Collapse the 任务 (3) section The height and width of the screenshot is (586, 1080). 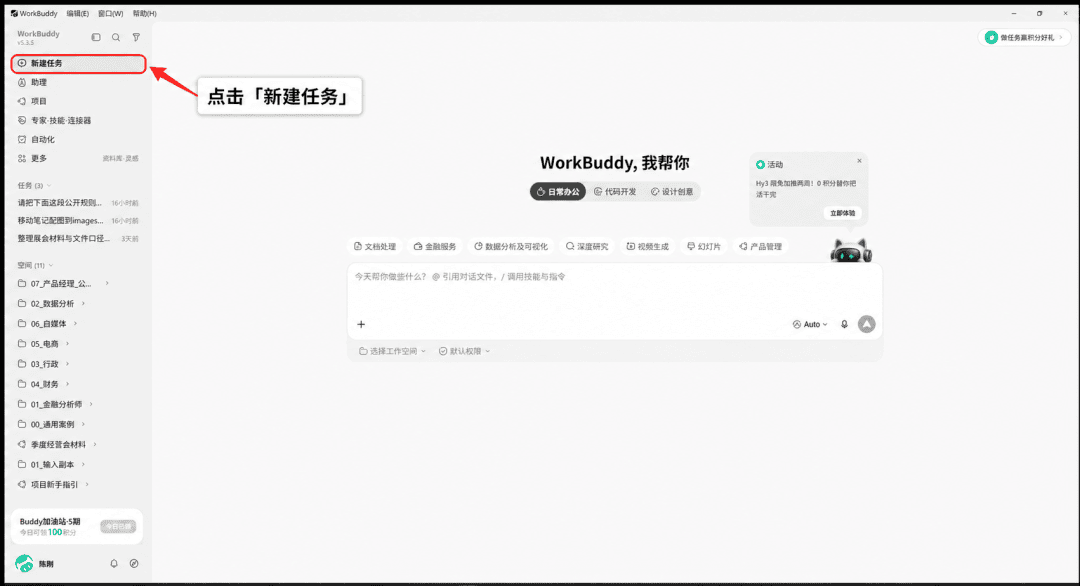click(34, 185)
